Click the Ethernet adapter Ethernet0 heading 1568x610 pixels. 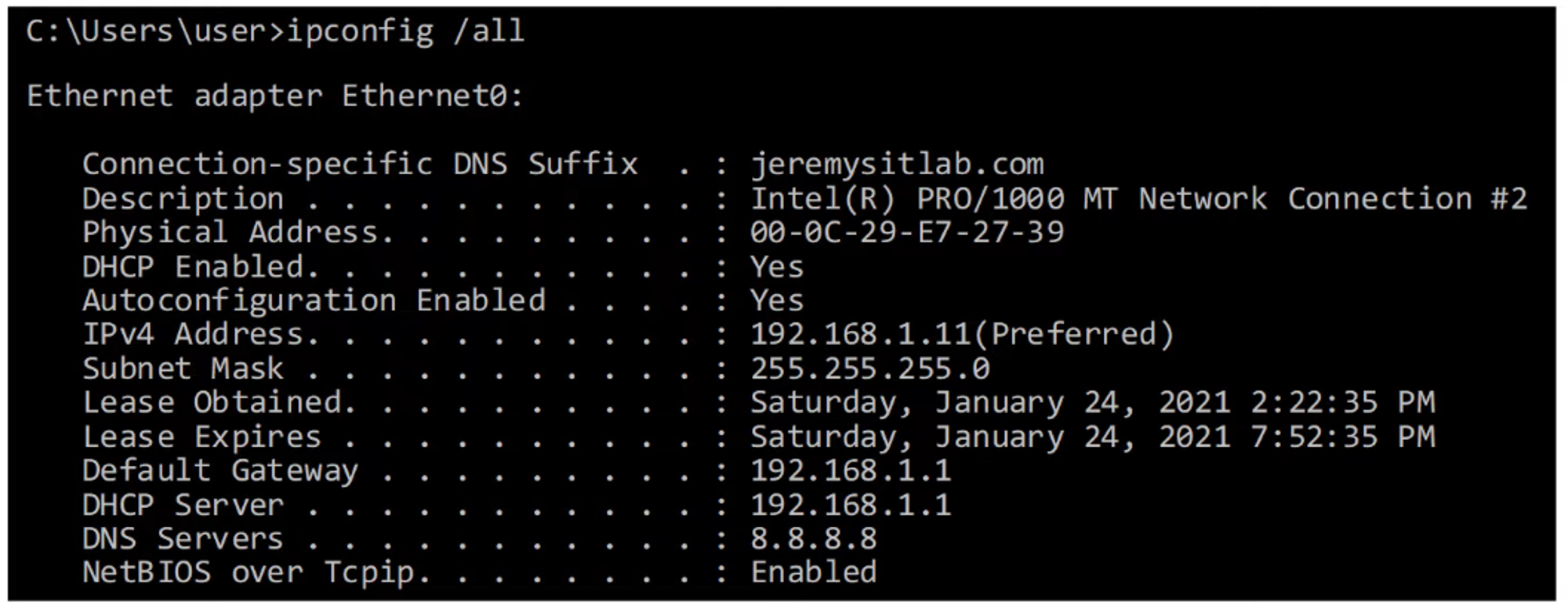[274, 96]
